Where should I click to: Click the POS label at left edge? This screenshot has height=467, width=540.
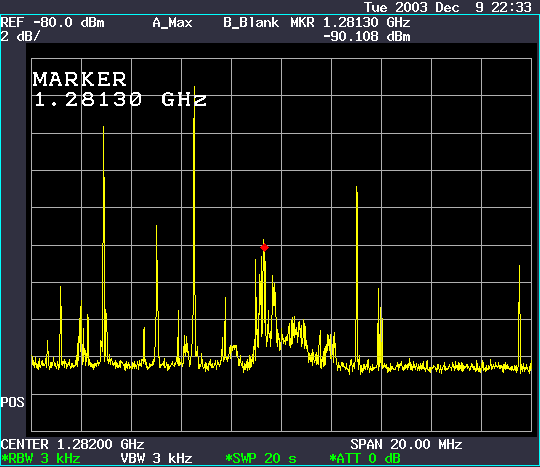click(x=12, y=402)
